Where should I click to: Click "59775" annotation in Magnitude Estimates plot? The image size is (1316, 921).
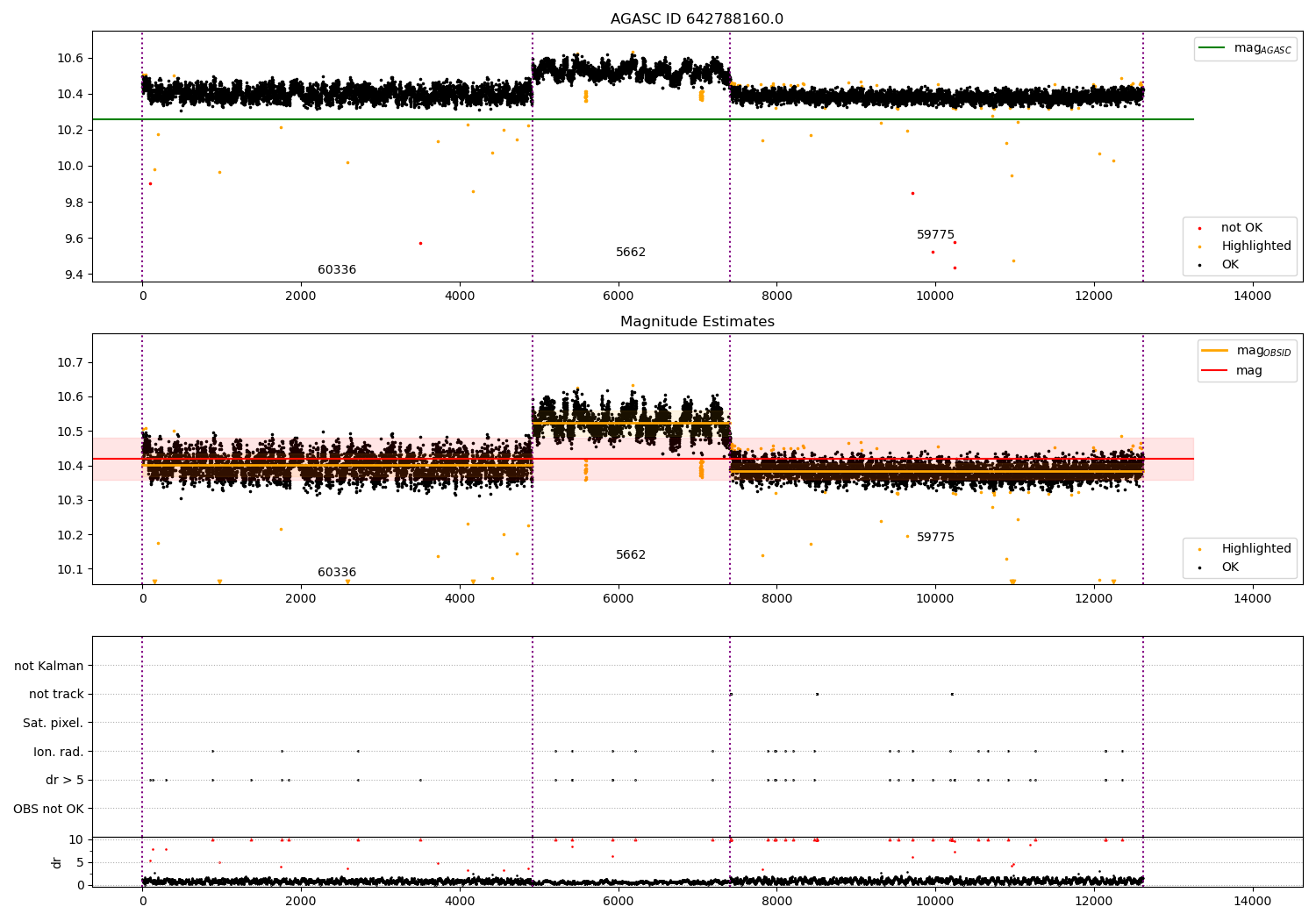(935, 538)
